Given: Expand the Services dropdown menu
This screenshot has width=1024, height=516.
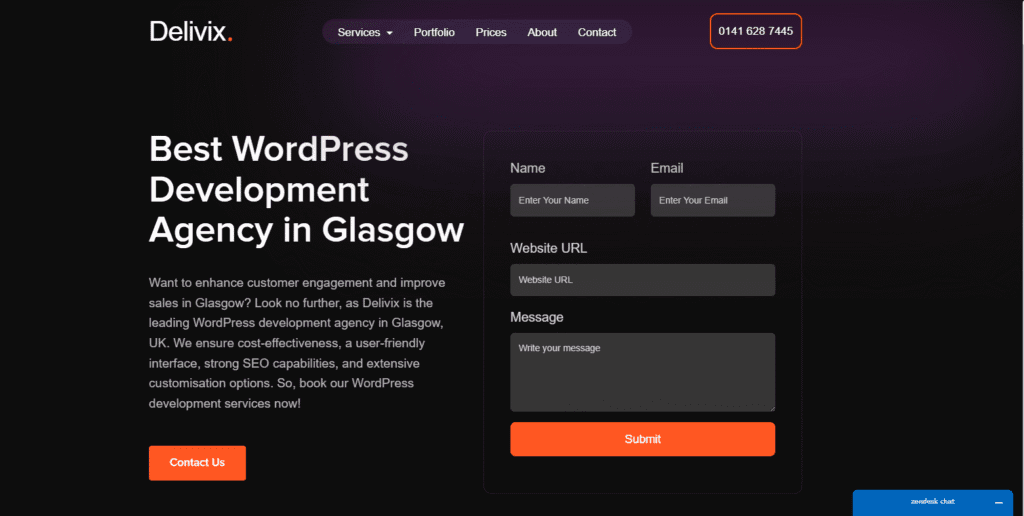Looking at the screenshot, I should tap(365, 32).
